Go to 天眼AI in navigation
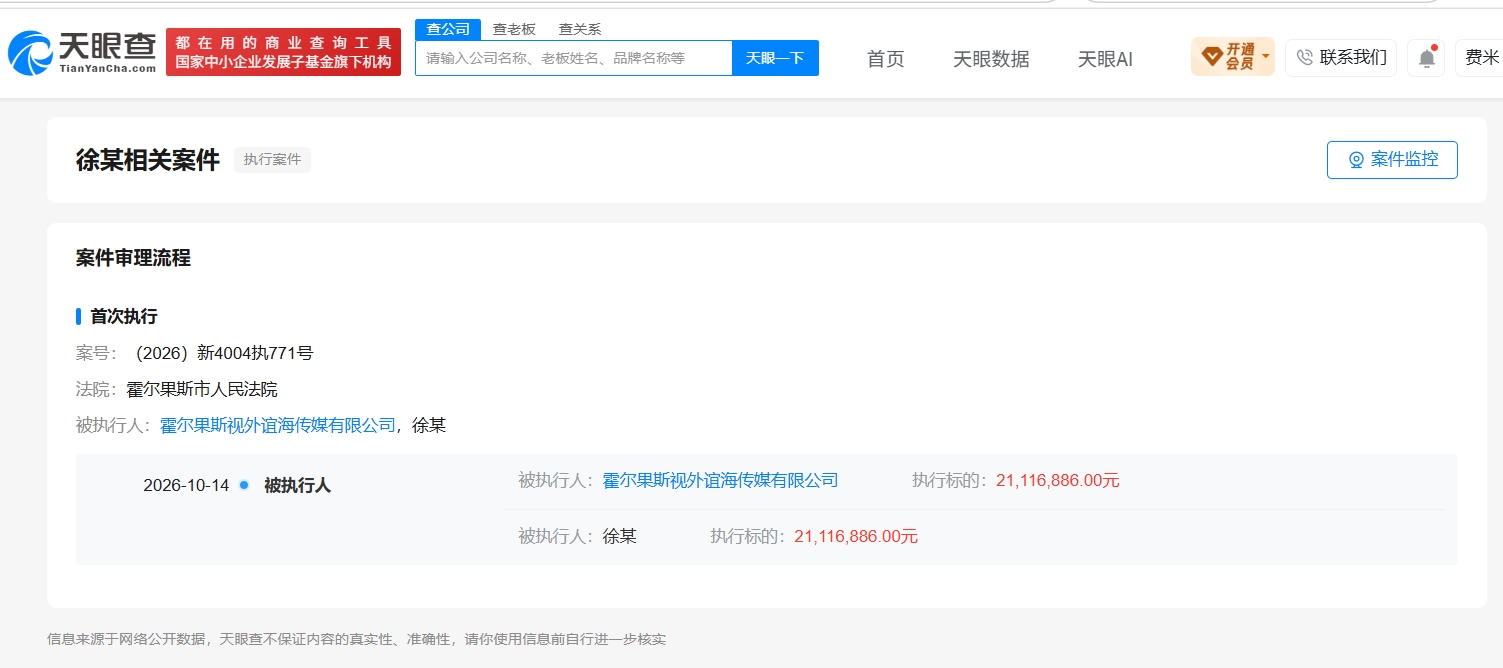The image size is (1503, 668). [1105, 59]
